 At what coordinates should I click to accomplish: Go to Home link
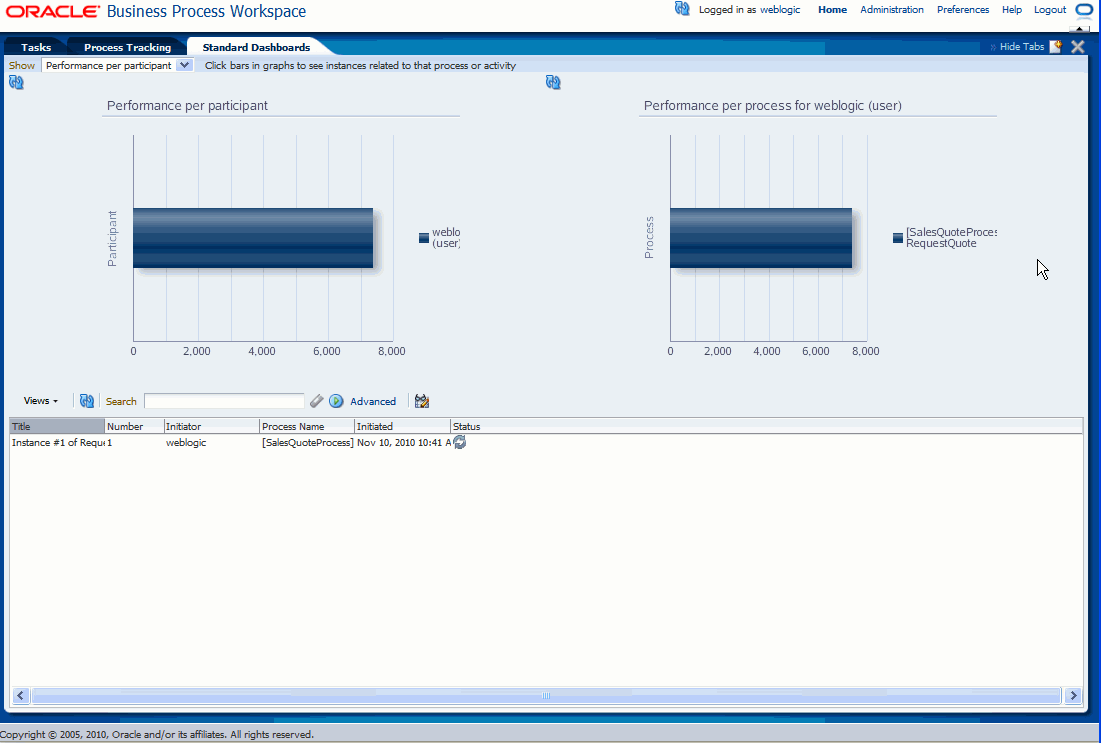pyautogui.click(x=832, y=10)
